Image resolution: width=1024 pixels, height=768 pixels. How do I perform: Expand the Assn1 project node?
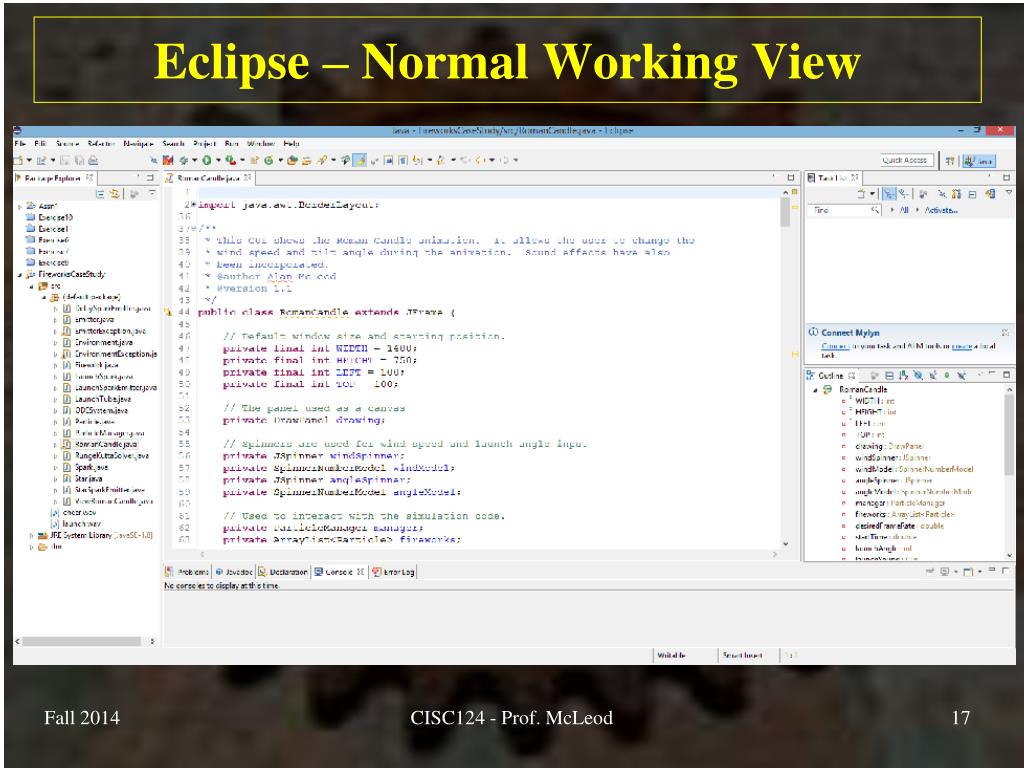click(x=20, y=206)
